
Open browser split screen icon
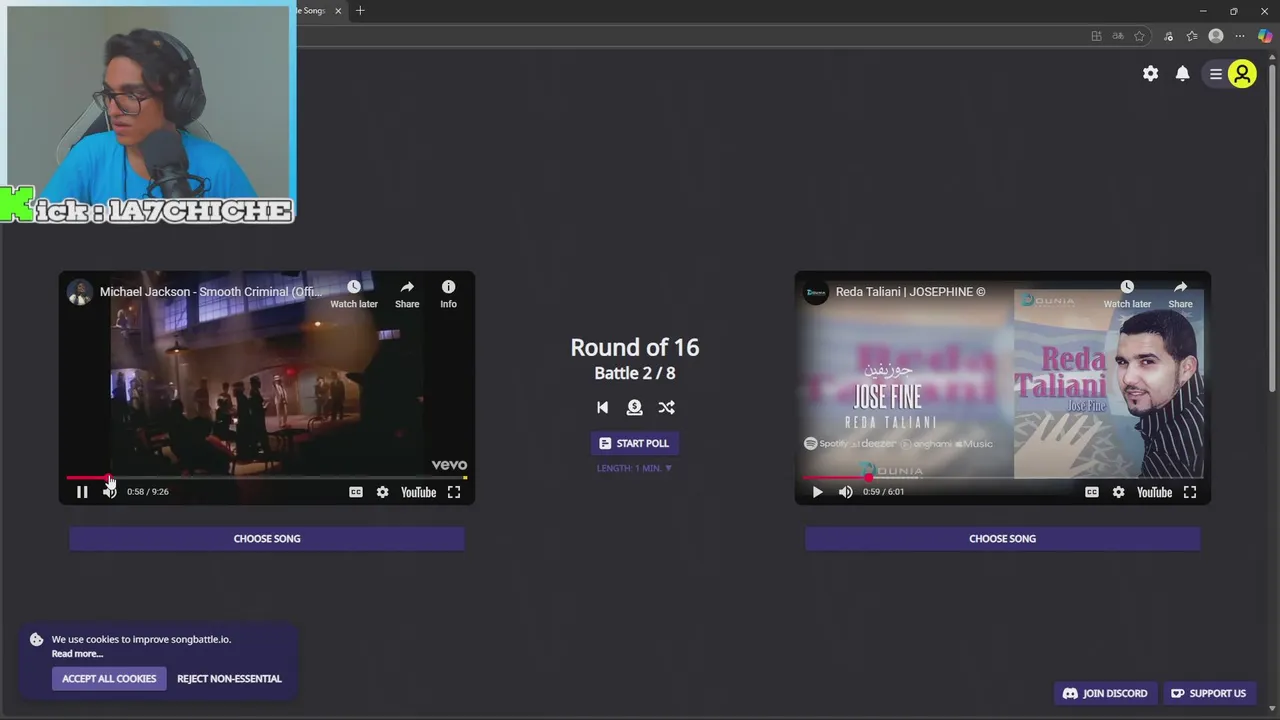[1096, 36]
